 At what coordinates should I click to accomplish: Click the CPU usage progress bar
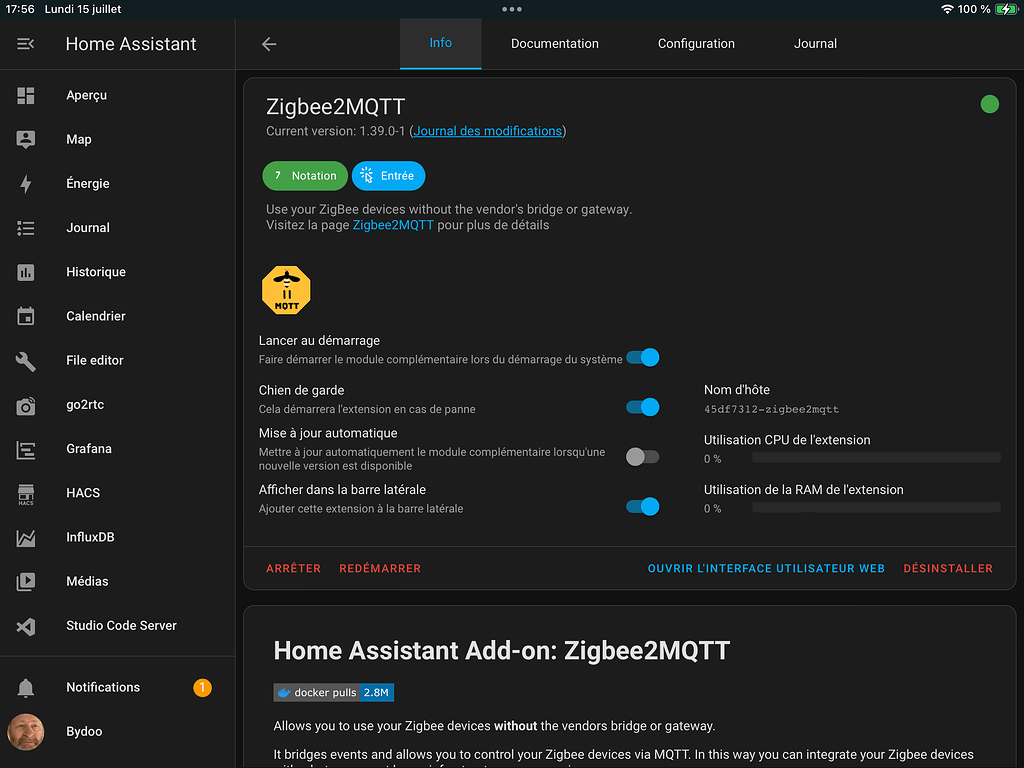click(876, 458)
